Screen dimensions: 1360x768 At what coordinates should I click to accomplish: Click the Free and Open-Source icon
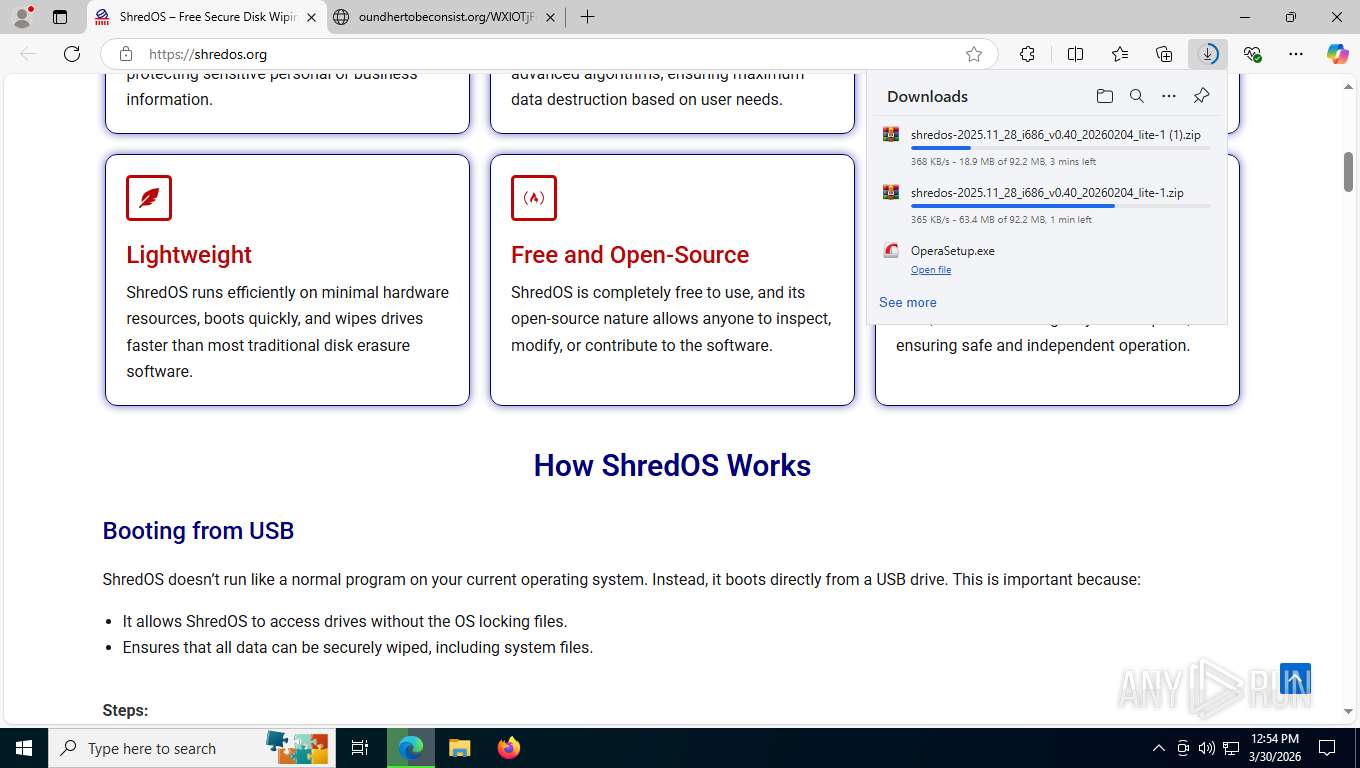pos(534,198)
